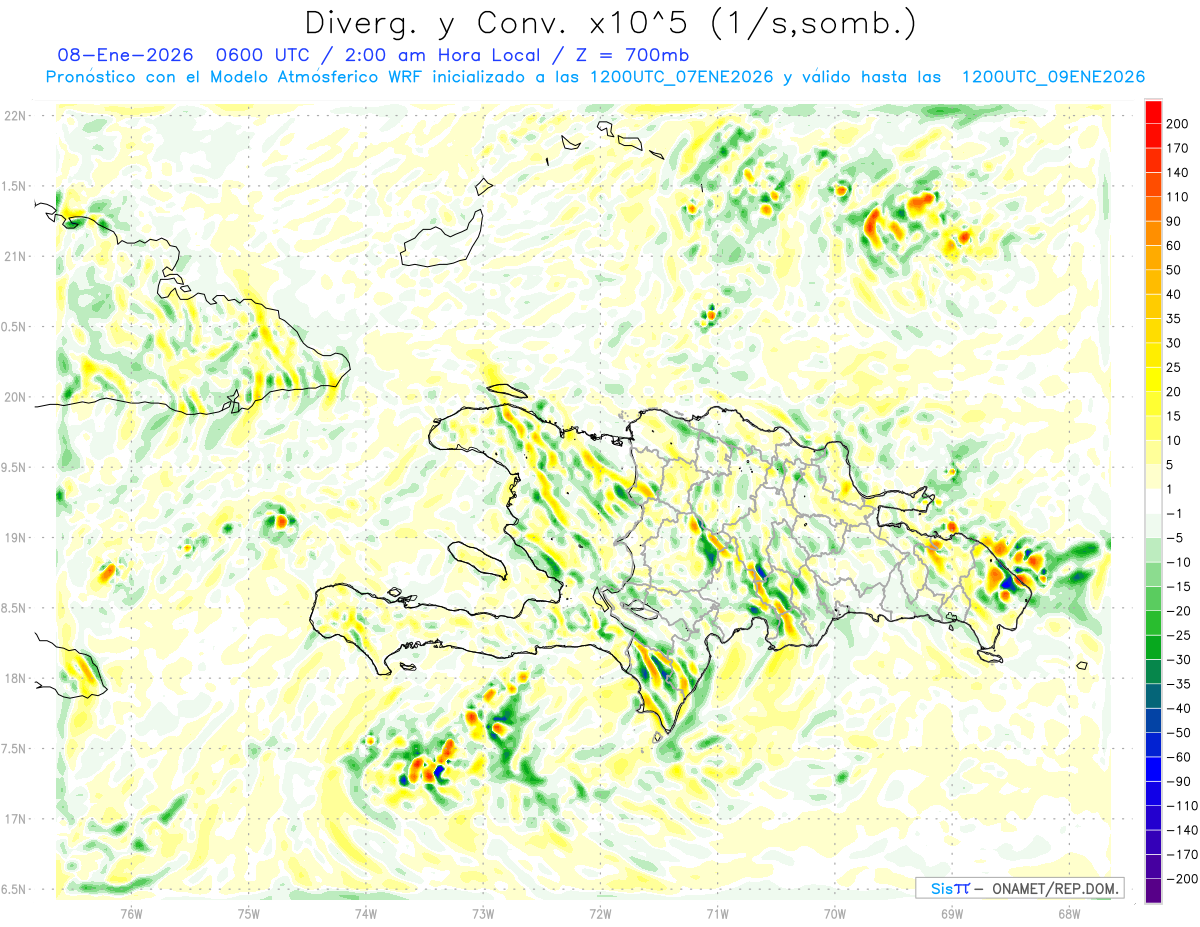Viewport: 1200px width, 927px height.
Task: Click the '200' value on the color scale
Action: click(x=1179, y=123)
